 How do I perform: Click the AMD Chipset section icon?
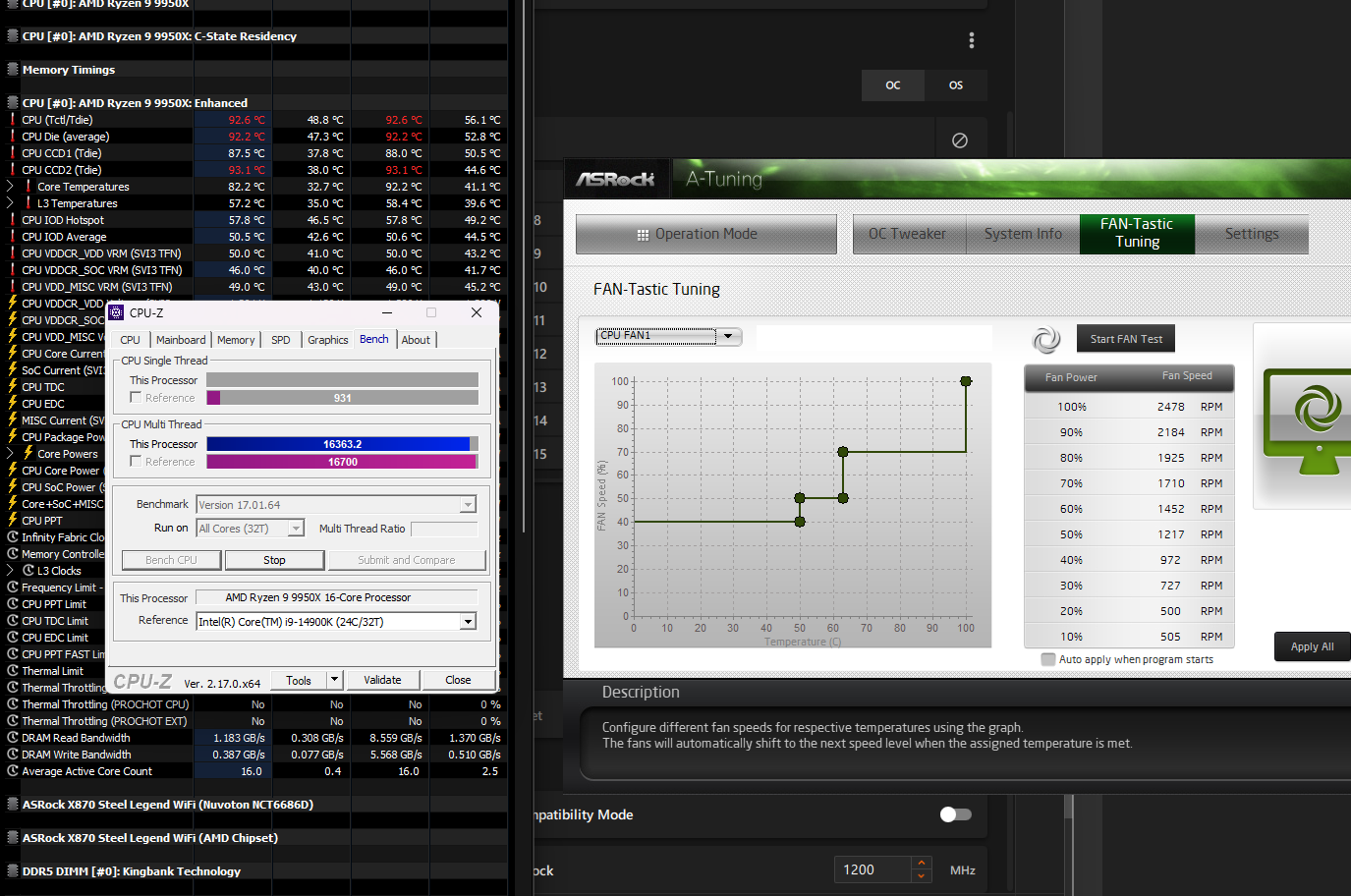point(13,837)
